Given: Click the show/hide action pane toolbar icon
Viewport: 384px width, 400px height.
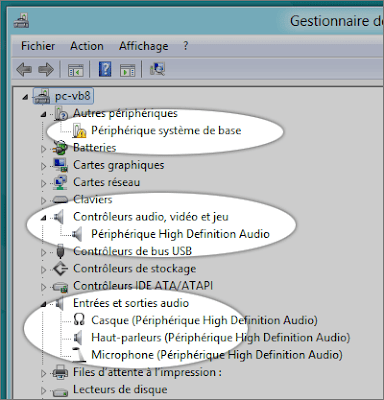Looking at the screenshot, I should click(128, 70).
